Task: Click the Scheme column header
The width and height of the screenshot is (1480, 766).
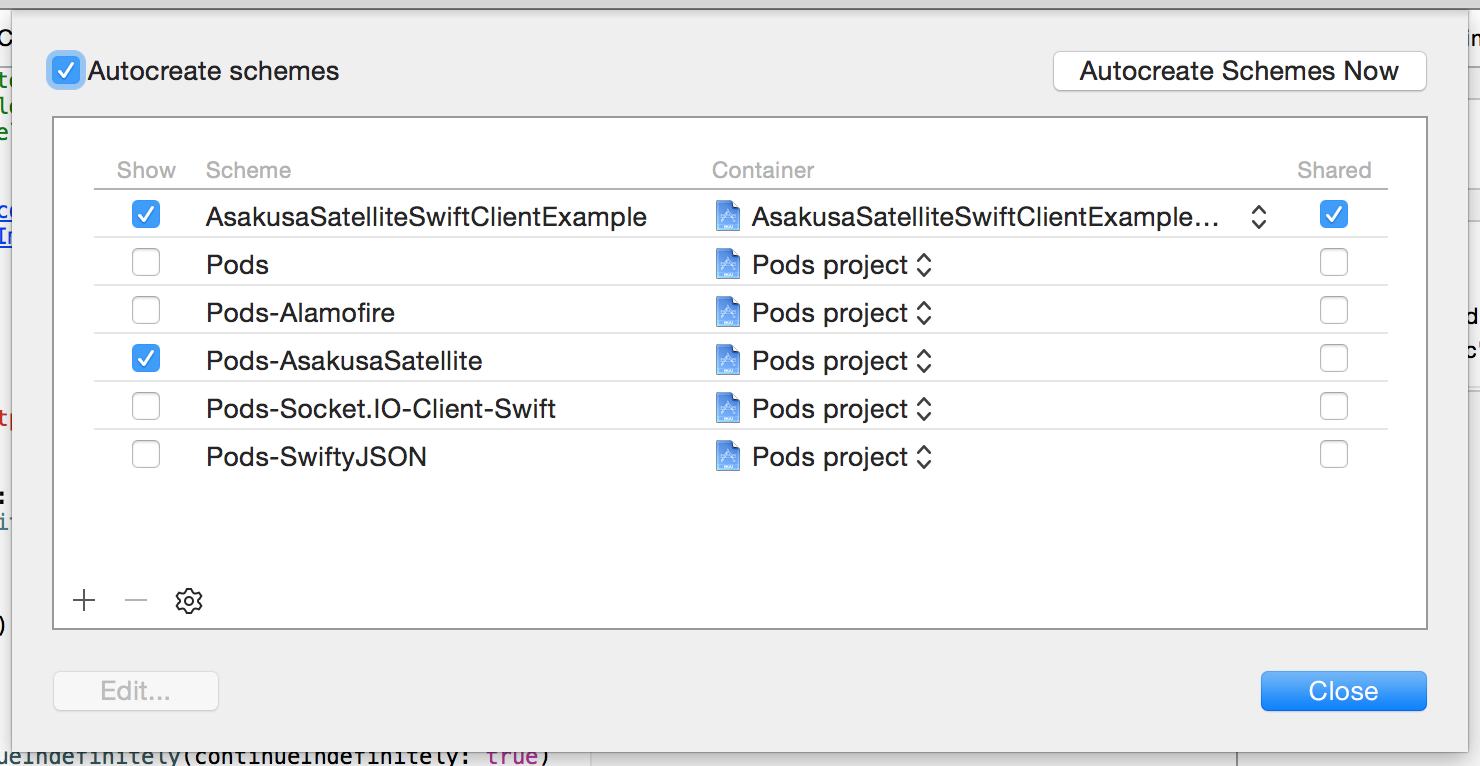Action: 248,170
